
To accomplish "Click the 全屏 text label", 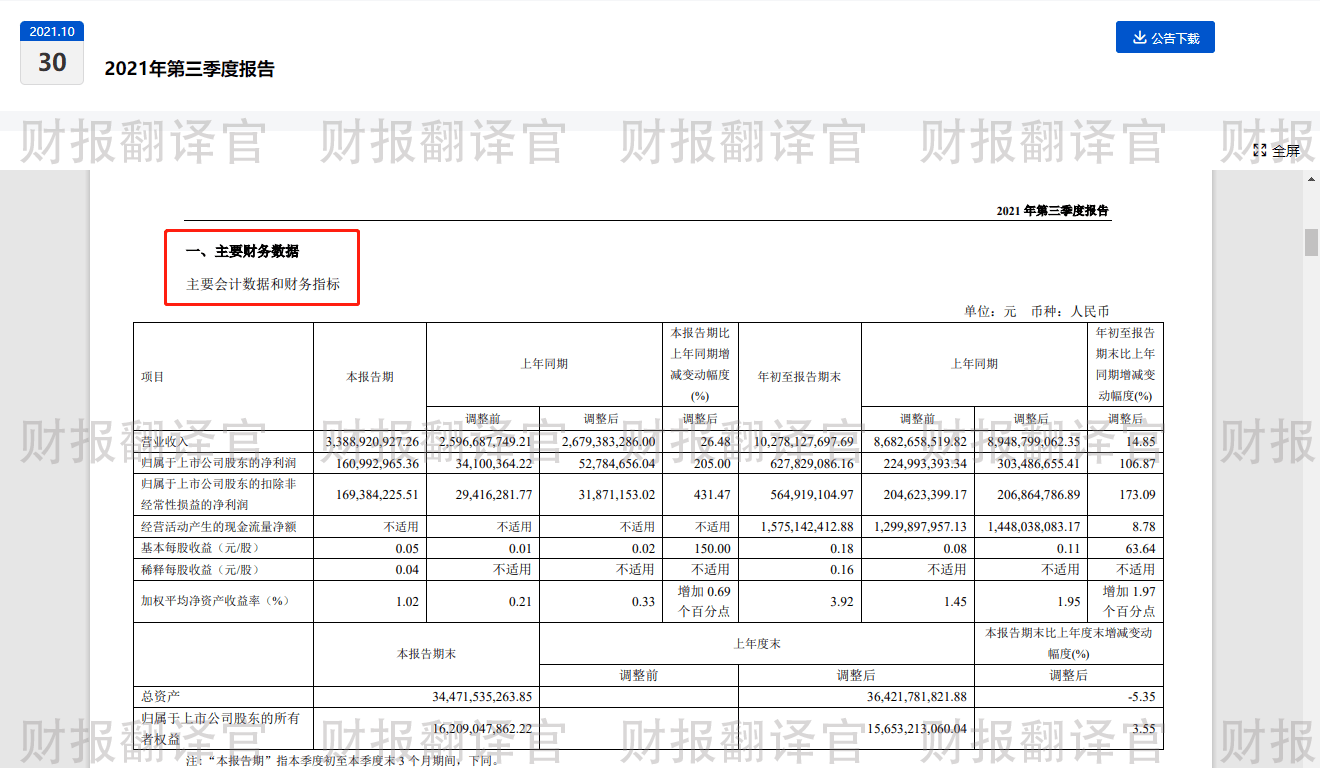I will click(x=1286, y=151).
